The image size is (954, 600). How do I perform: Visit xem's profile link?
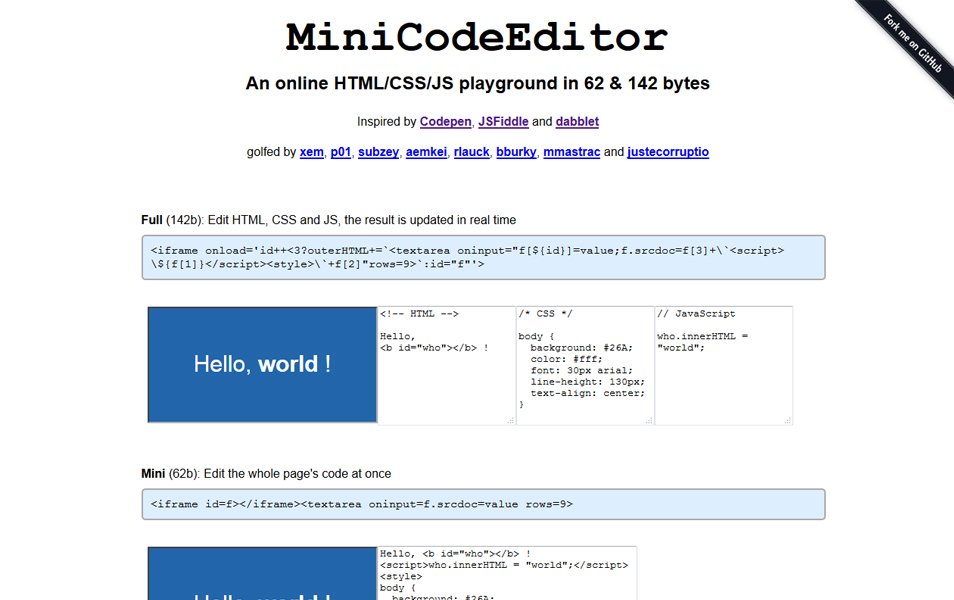[312, 152]
